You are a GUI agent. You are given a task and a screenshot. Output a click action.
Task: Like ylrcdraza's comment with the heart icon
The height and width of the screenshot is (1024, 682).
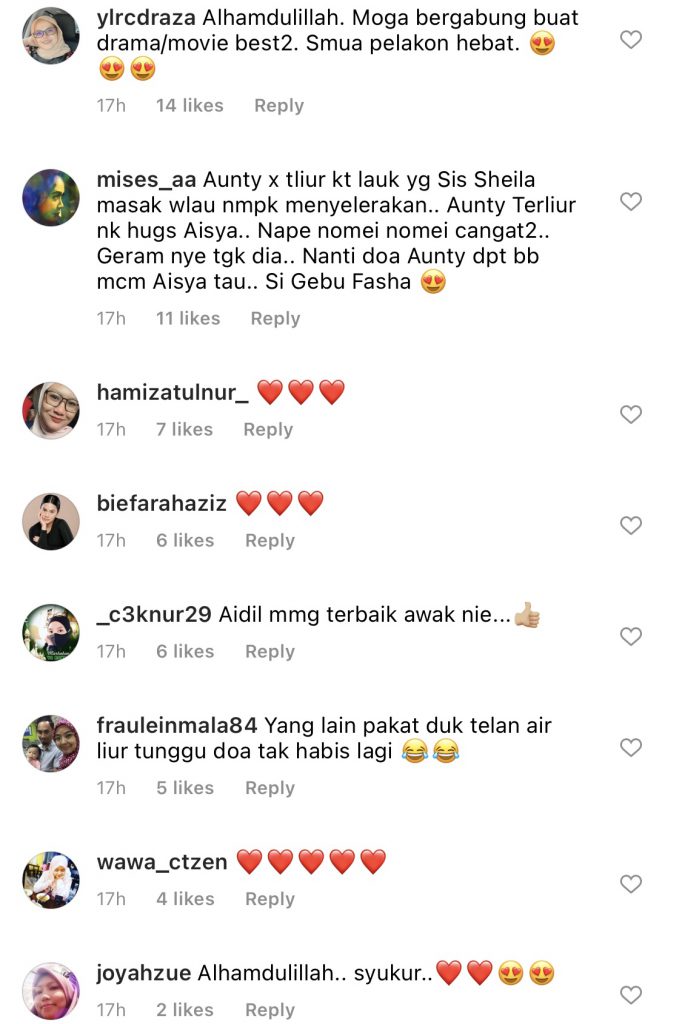click(x=630, y=40)
